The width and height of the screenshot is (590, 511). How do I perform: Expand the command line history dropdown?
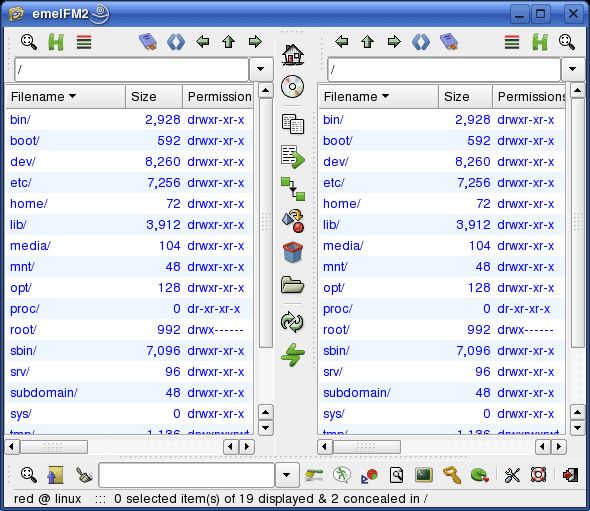pyautogui.click(x=287, y=475)
